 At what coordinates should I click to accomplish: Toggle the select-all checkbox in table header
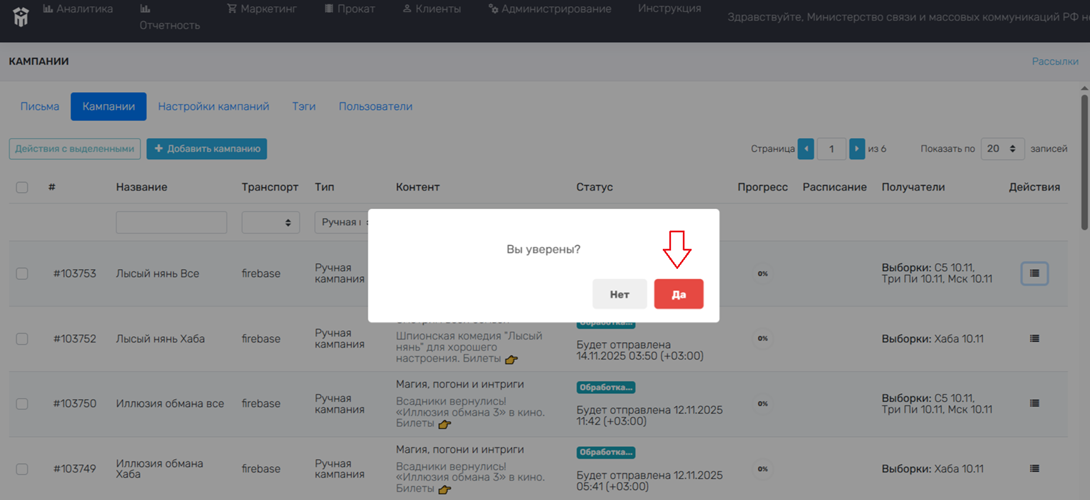tap(22, 187)
